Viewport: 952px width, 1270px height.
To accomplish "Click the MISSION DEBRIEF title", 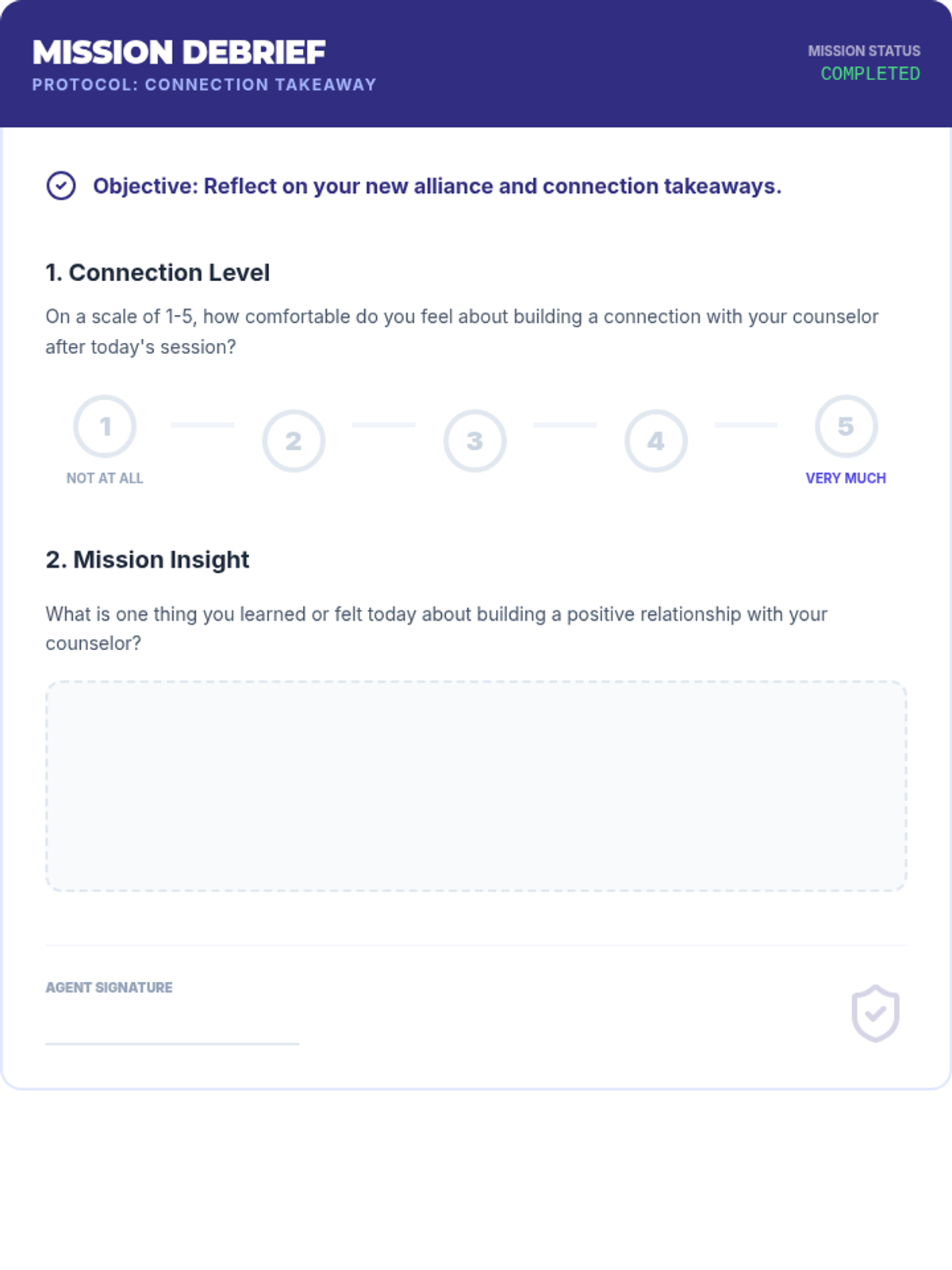I will (x=179, y=52).
